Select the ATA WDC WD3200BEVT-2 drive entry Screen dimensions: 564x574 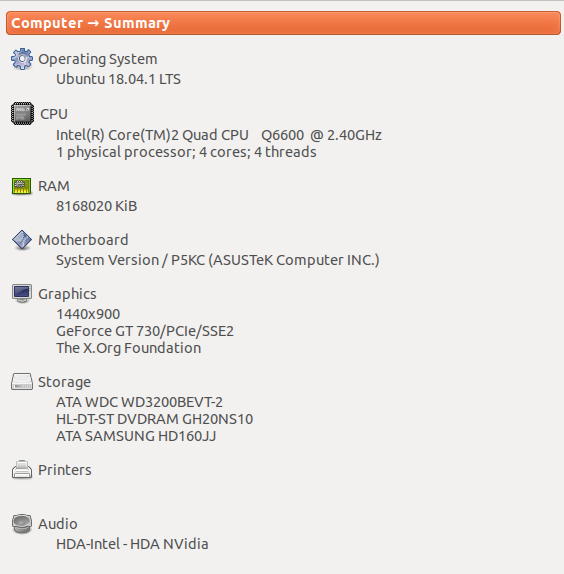139,402
